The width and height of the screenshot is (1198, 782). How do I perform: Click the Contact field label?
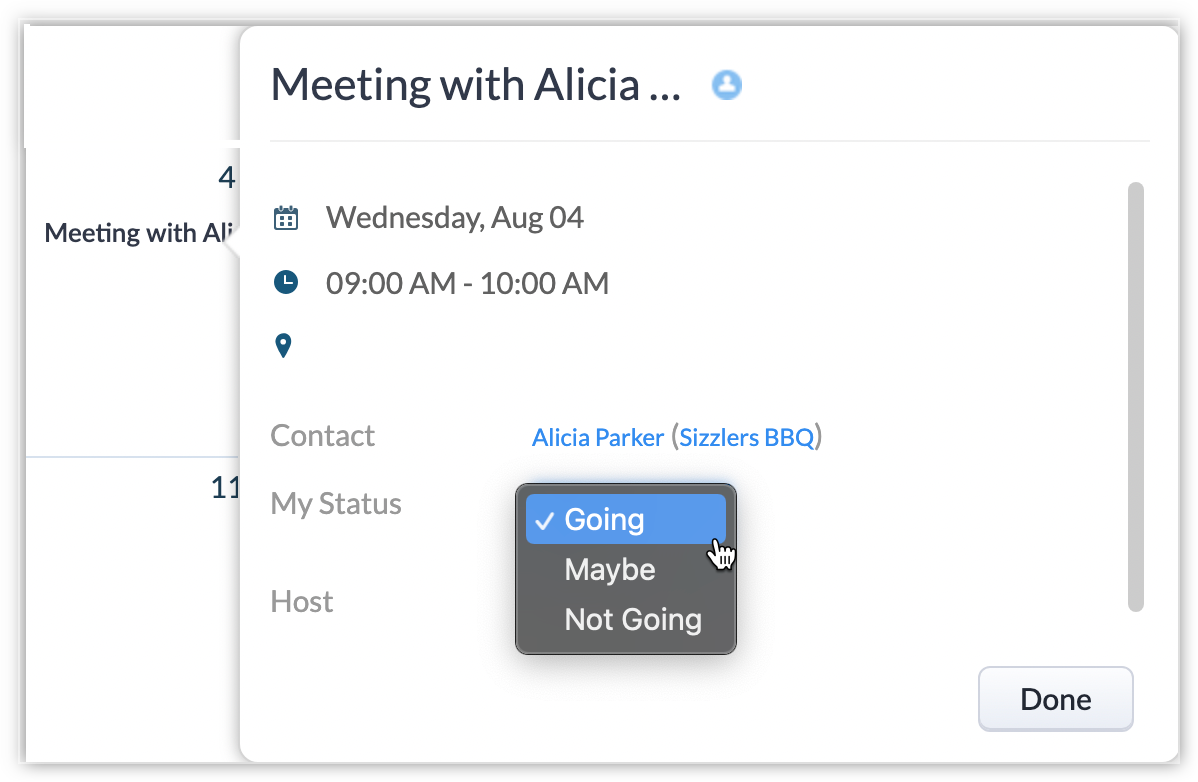322,436
